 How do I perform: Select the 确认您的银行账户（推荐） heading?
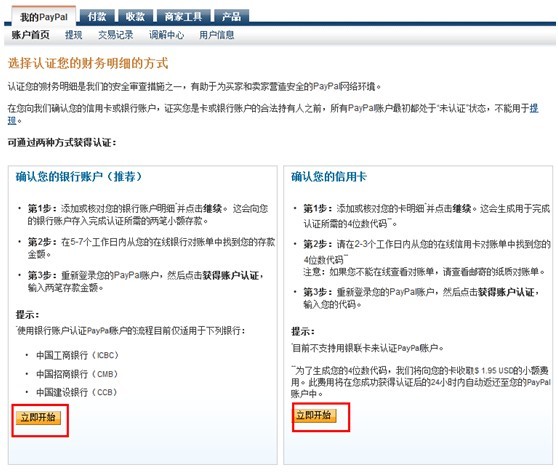79,176
